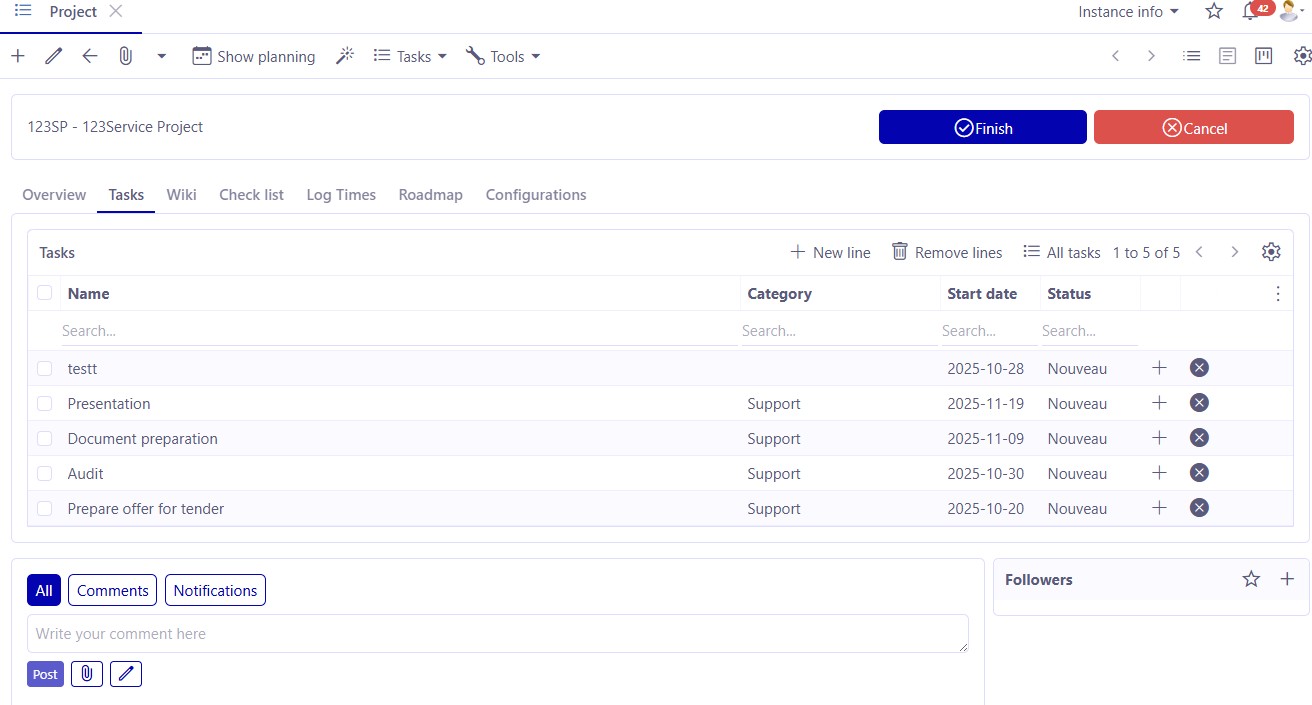Expand the Tasks dropdown in the toolbar
Image resolution: width=1312 pixels, height=705 pixels.
(x=409, y=56)
